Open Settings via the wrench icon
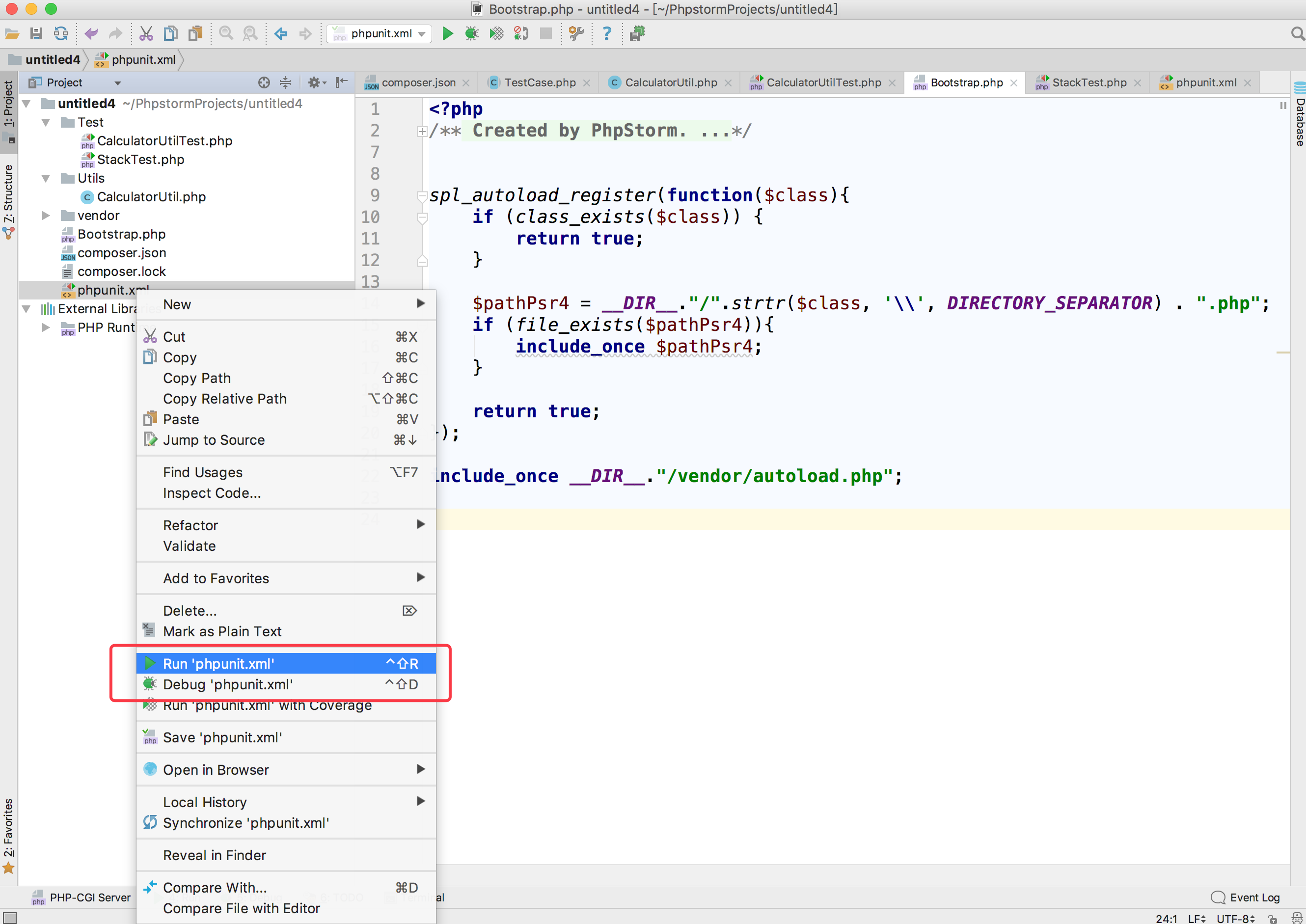This screenshot has height=924, width=1306. (576, 34)
